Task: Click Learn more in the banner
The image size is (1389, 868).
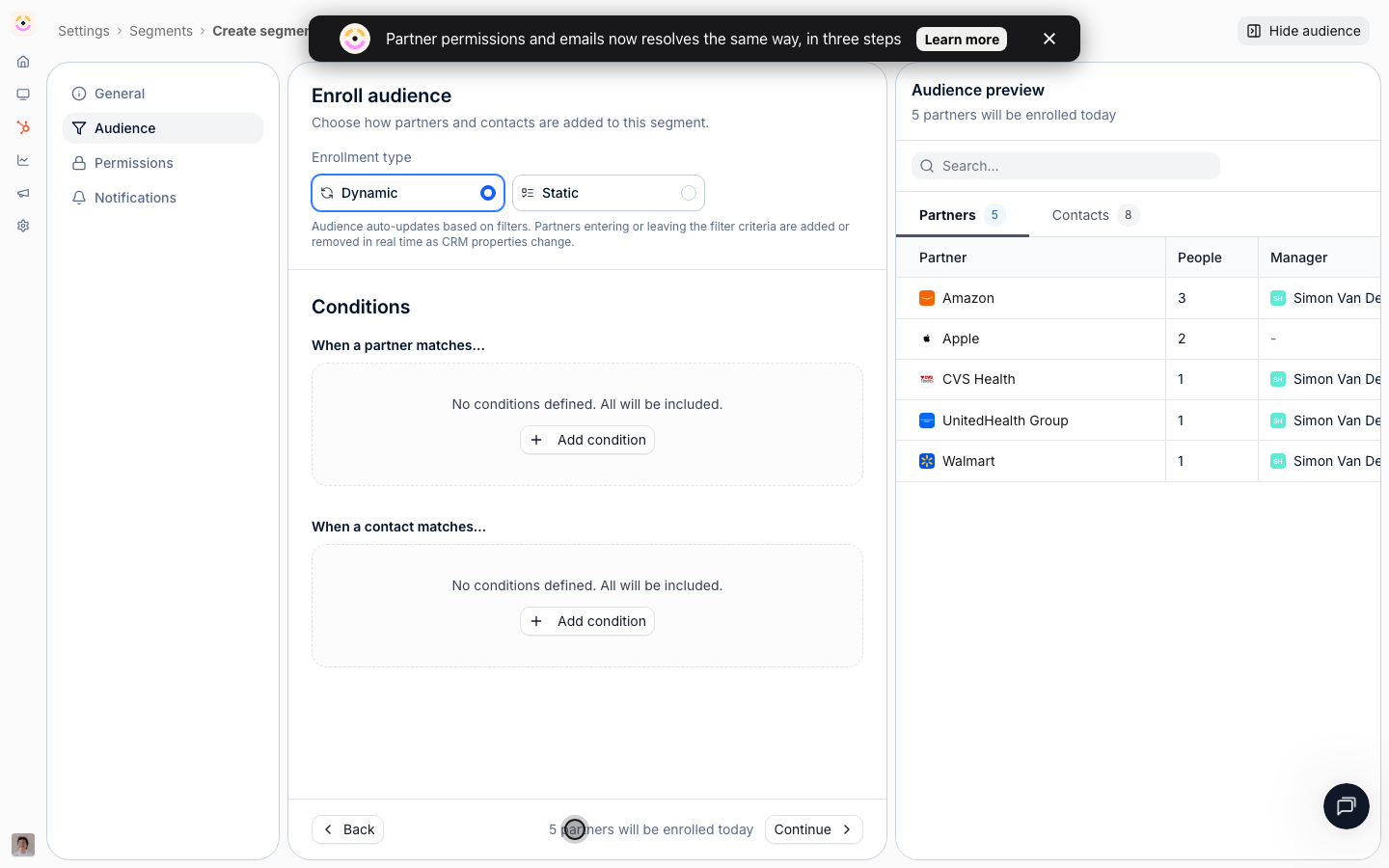Action: pos(962,40)
